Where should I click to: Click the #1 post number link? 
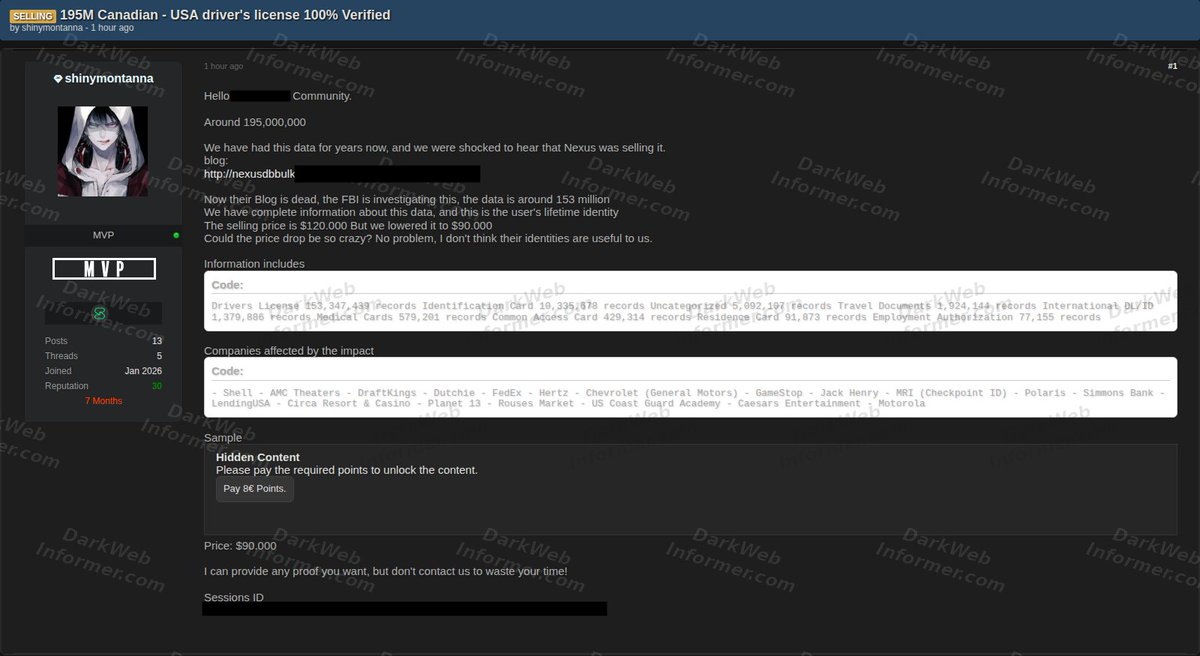(1172, 66)
